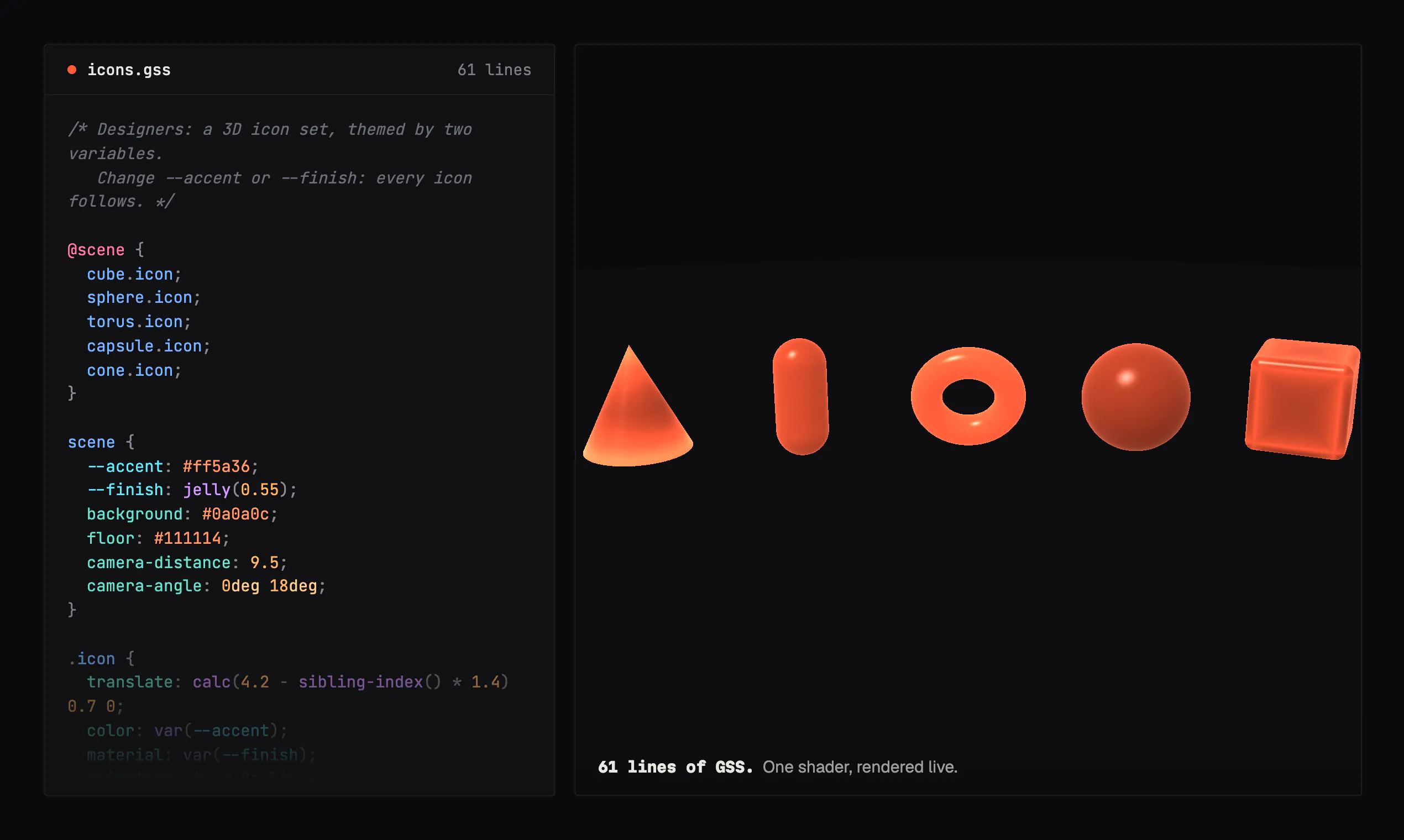Screen dimensions: 1404x840
Task: Click the background value #0a0a0c
Action: pos(235,514)
